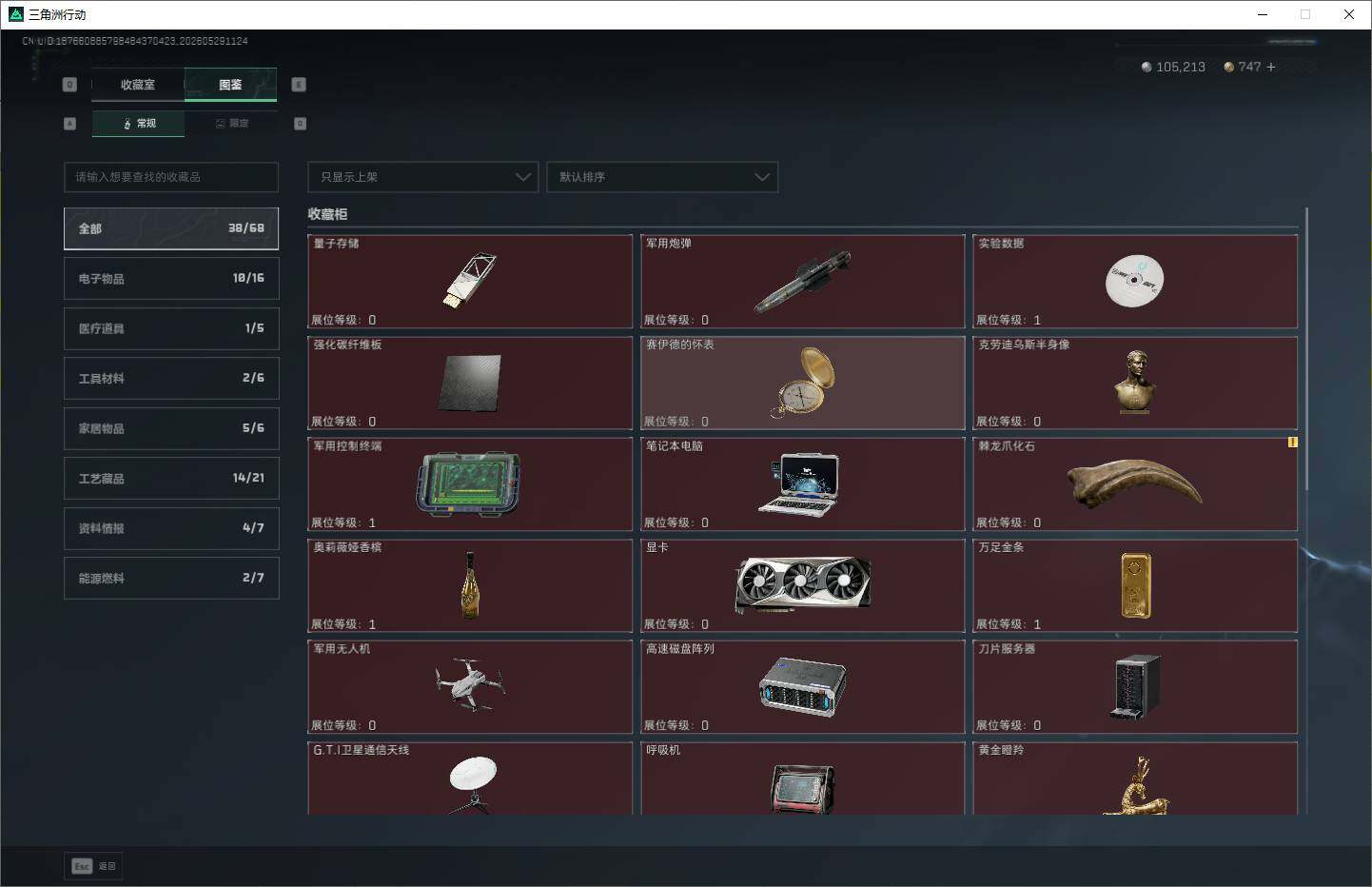Screen dimensions: 1372x887
Task: Select the 能源燃料 category
Action: [x=171, y=578]
